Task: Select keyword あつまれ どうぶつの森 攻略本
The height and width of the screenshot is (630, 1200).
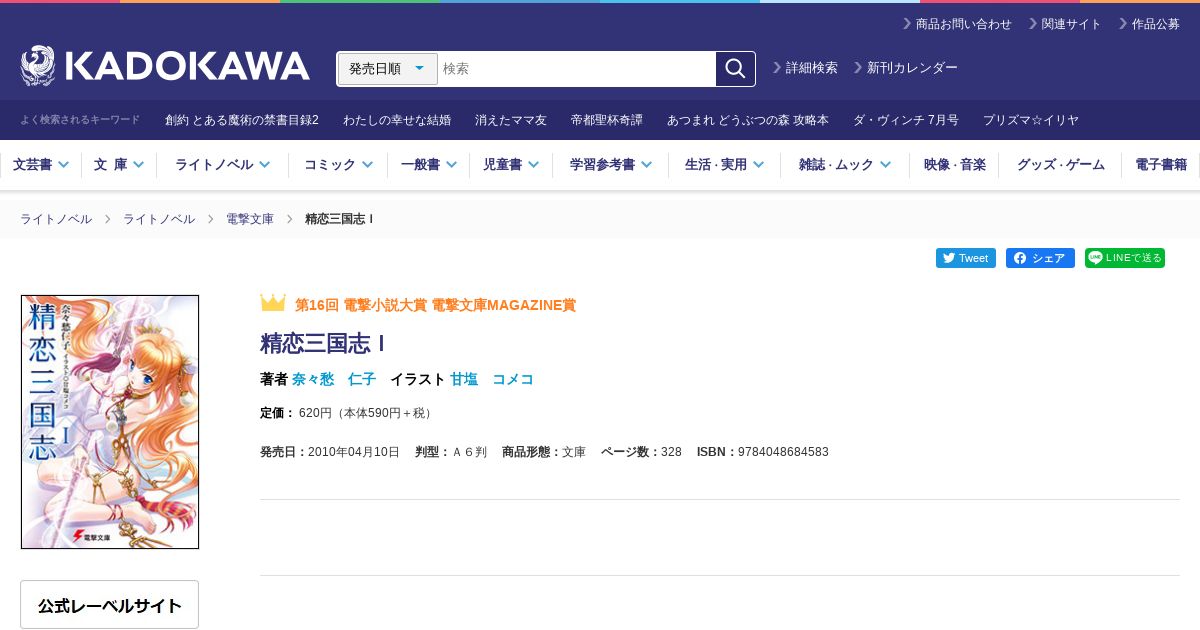Action: [x=748, y=120]
